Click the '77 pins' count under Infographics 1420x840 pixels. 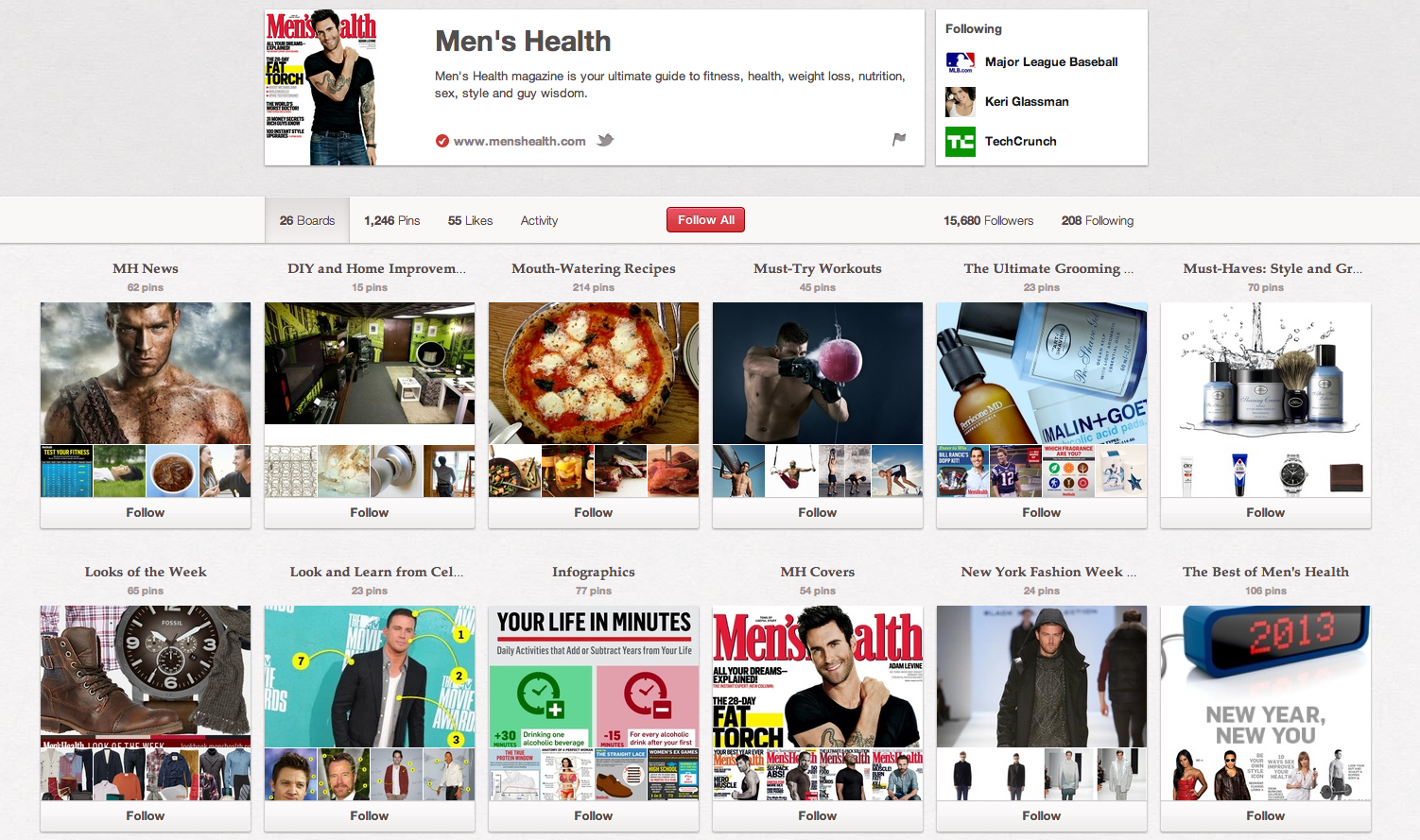tap(594, 591)
